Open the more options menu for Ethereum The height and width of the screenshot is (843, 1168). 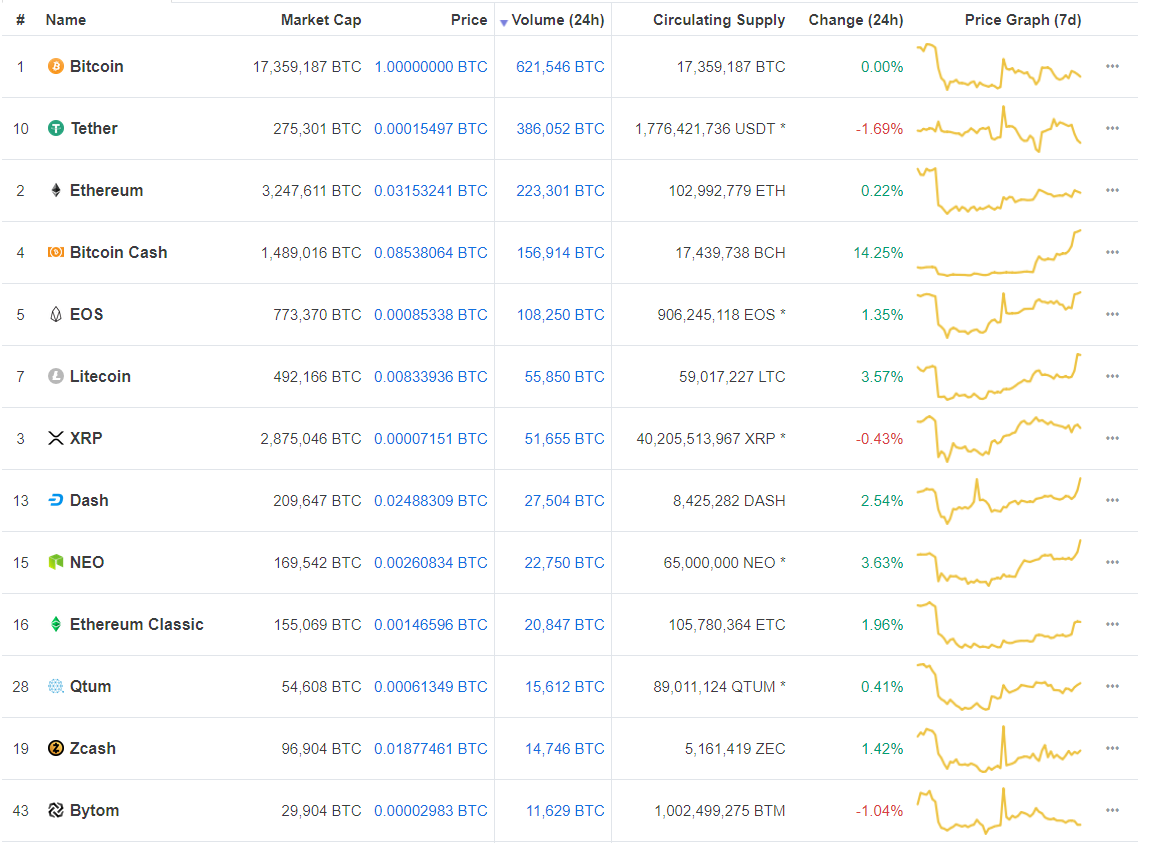[x=1112, y=190]
